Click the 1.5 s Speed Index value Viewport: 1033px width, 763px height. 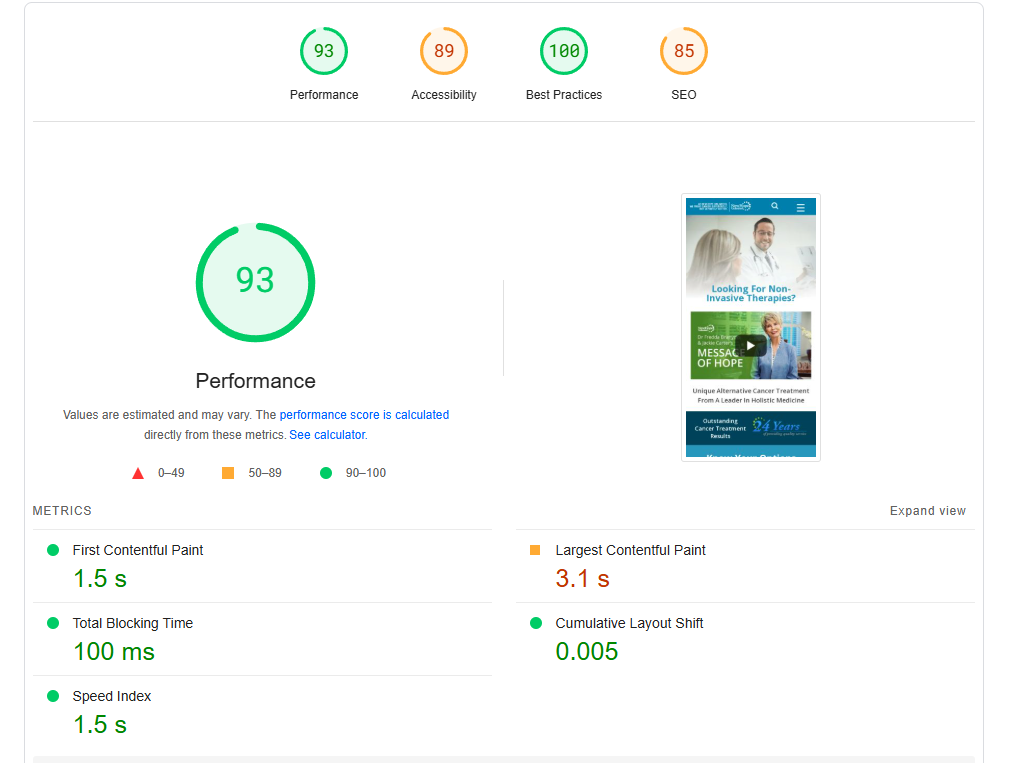click(x=100, y=725)
